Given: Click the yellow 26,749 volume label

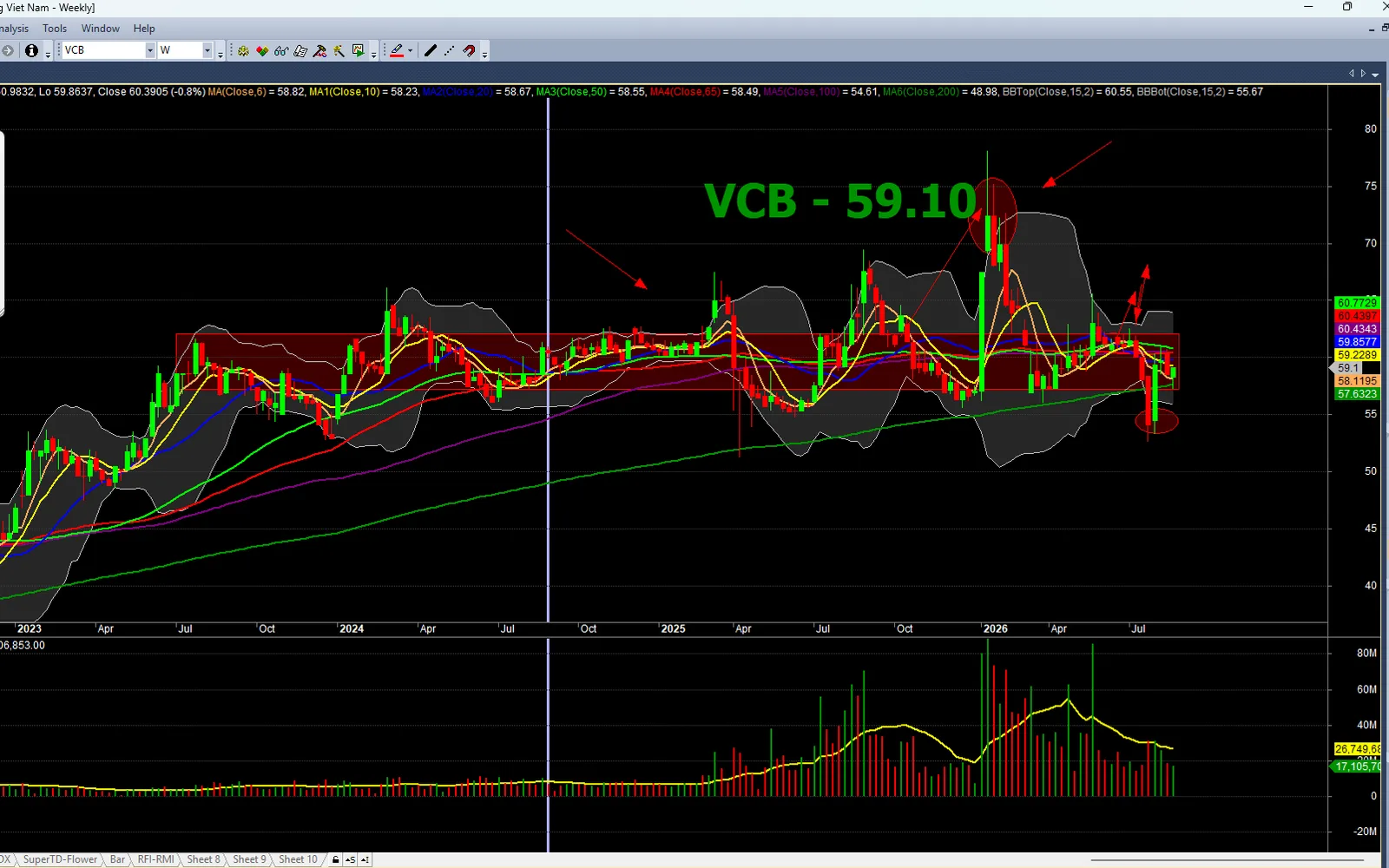Looking at the screenshot, I should point(1358,749).
